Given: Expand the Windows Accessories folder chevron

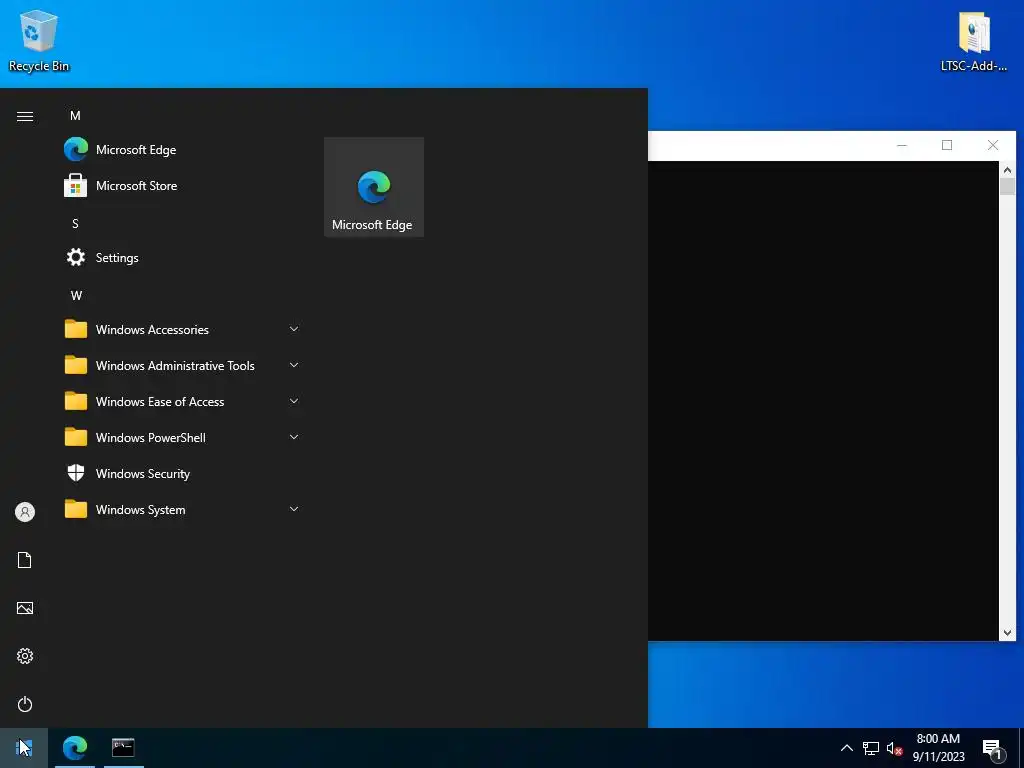Looking at the screenshot, I should (294, 329).
